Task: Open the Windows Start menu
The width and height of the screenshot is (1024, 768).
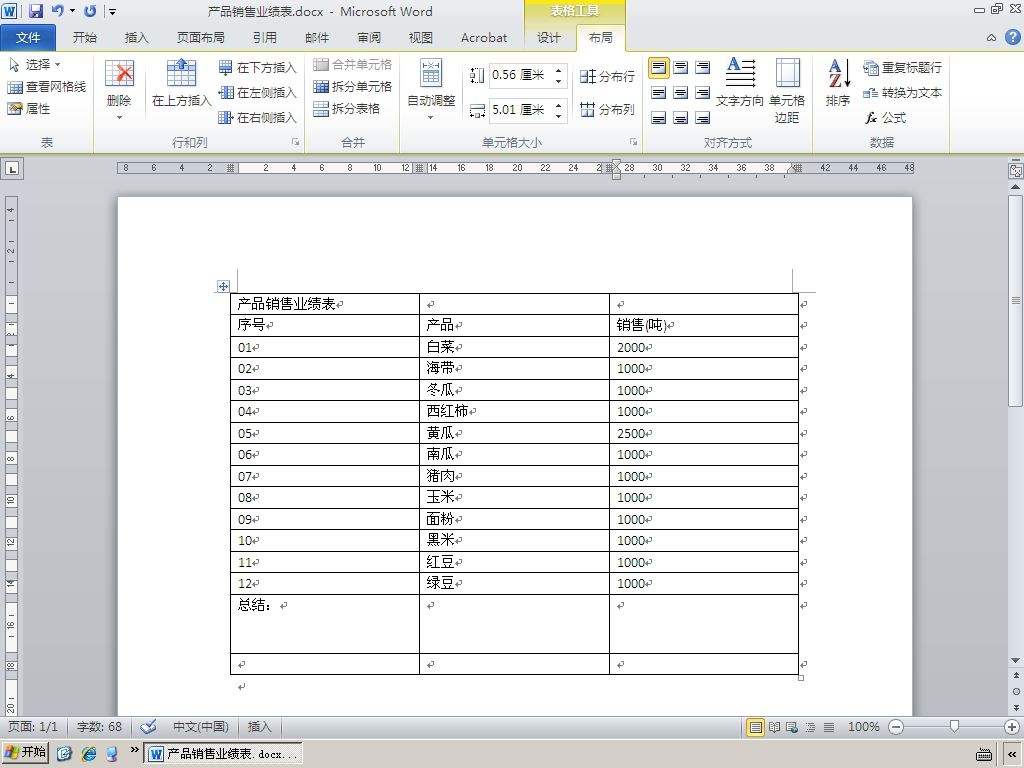Action: (25, 752)
